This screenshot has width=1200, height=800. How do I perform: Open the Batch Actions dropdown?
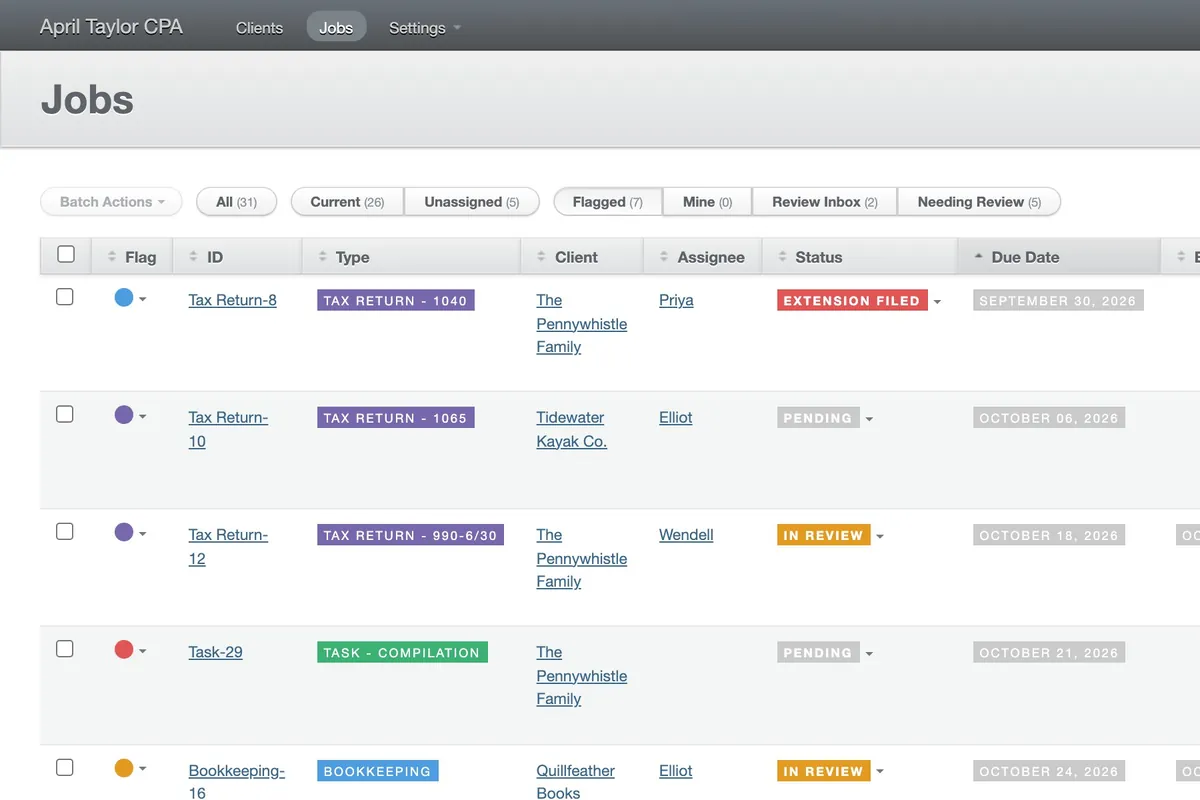(112, 202)
